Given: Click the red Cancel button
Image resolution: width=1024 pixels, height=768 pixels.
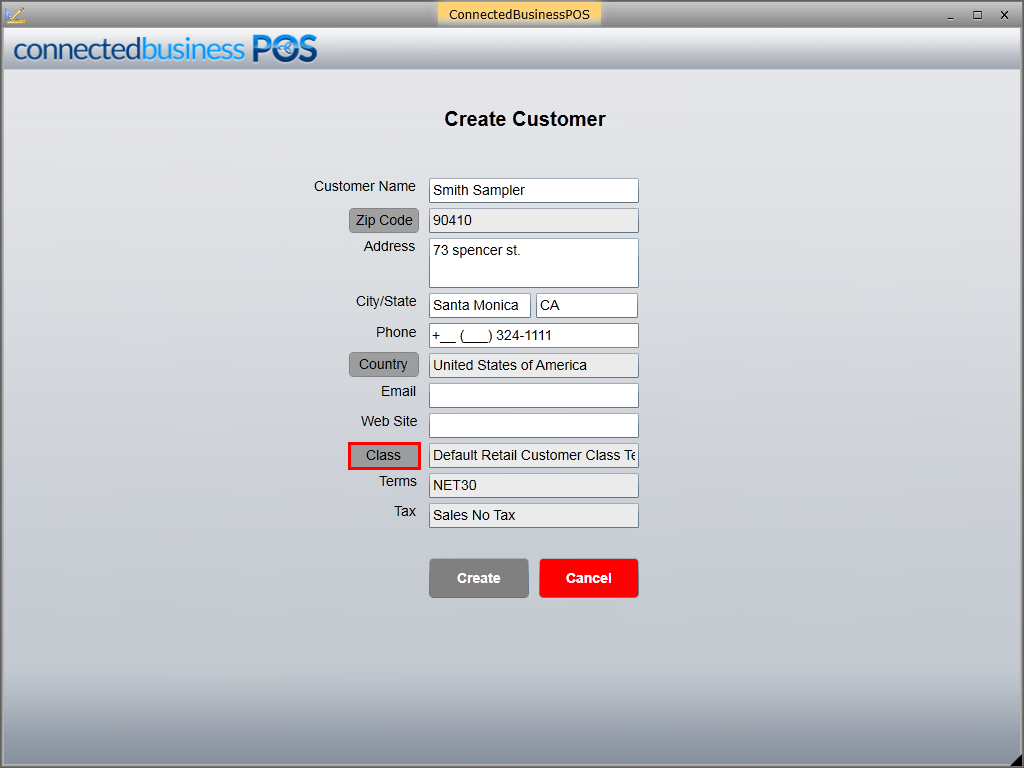Looking at the screenshot, I should pyautogui.click(x=588, y=578).
